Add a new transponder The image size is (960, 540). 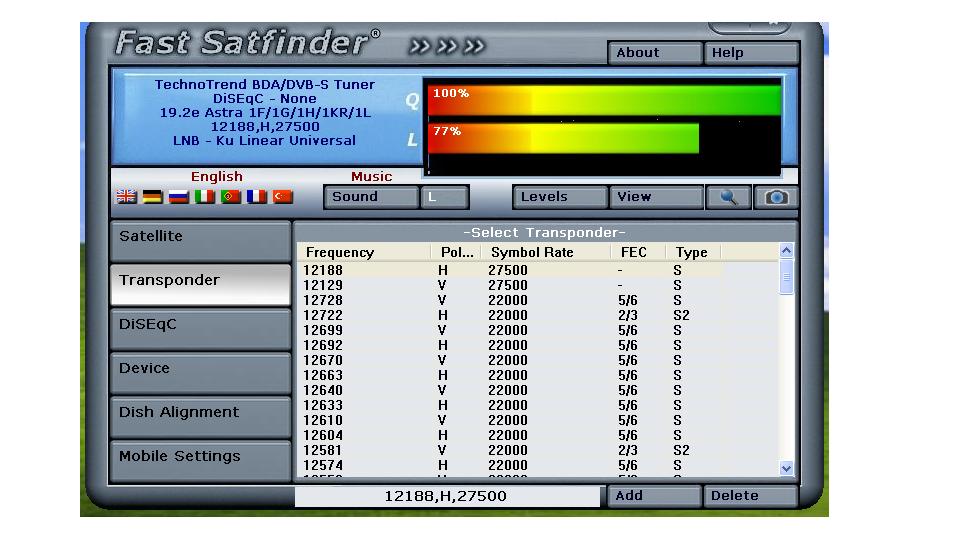click(x=654, y=496)
